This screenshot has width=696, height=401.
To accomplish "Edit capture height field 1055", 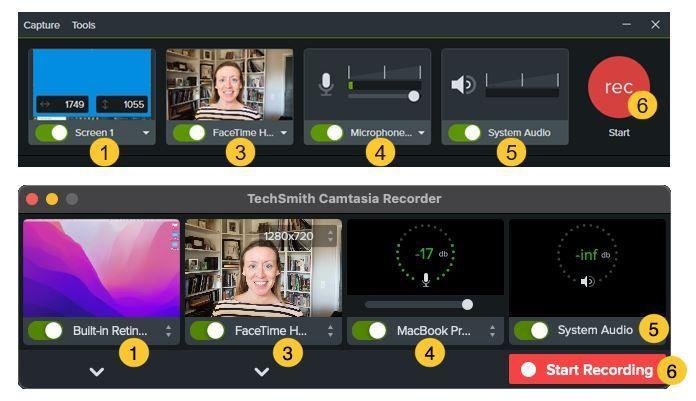I will 122,104.
